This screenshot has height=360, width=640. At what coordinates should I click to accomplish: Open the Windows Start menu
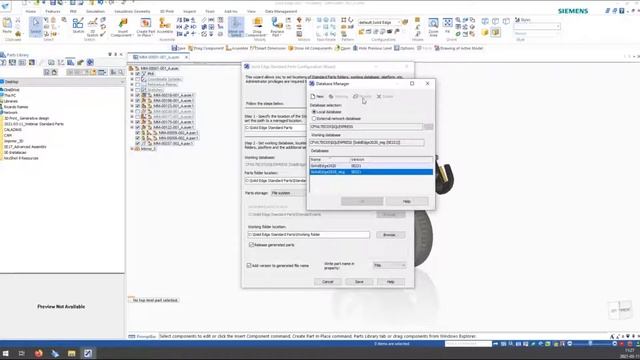(x=6, y=353)
